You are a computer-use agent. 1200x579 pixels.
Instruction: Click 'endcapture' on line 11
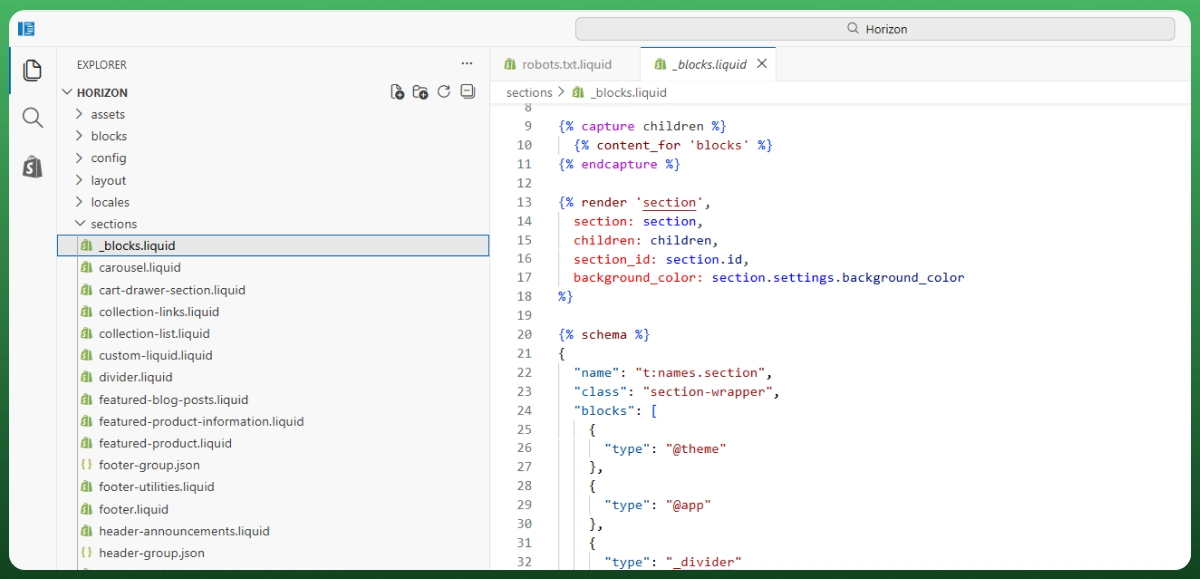click(x=619, y=164)
